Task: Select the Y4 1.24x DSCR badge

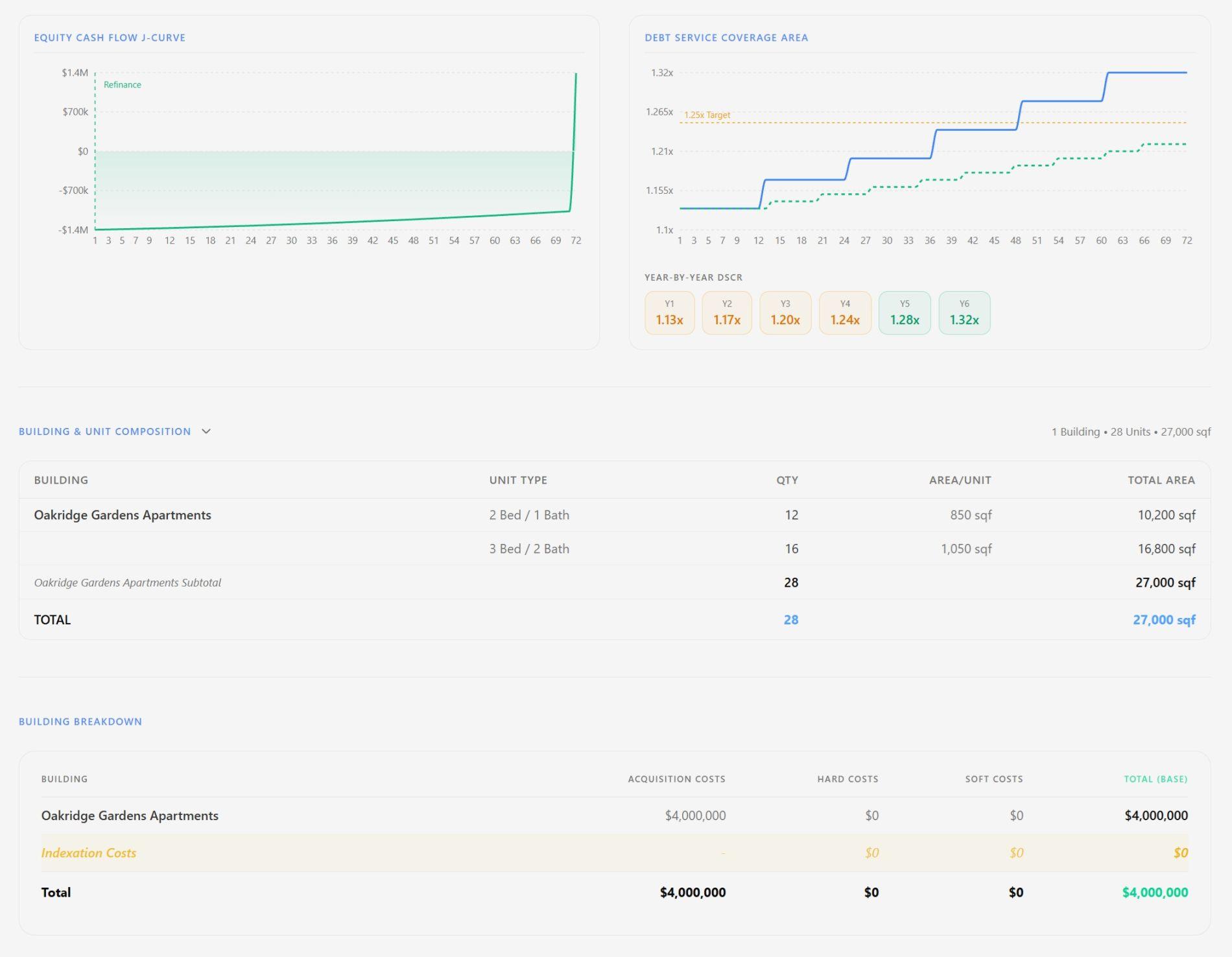Action: point(845,313)
